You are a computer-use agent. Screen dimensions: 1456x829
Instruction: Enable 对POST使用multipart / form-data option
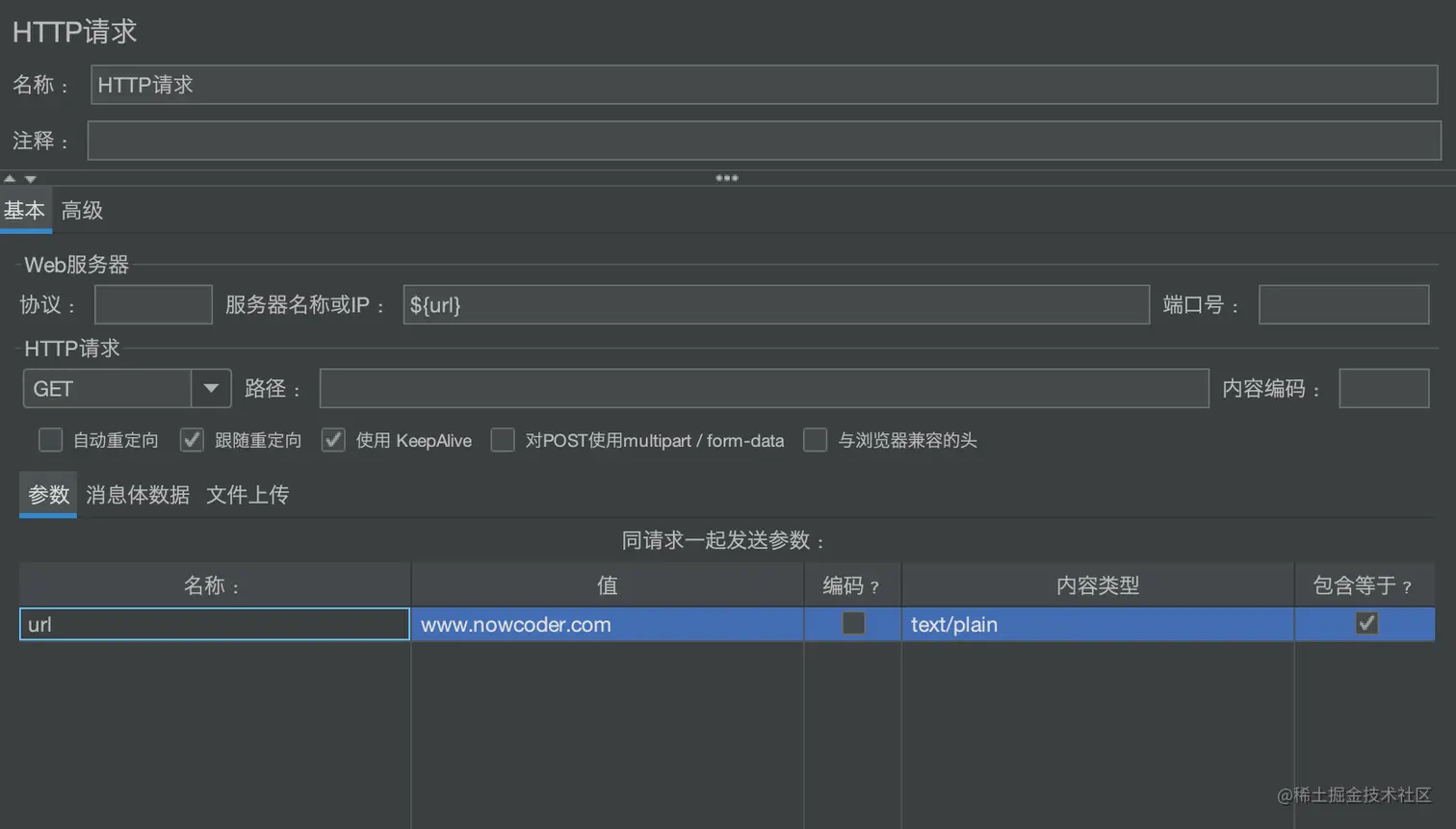point(501,439)
